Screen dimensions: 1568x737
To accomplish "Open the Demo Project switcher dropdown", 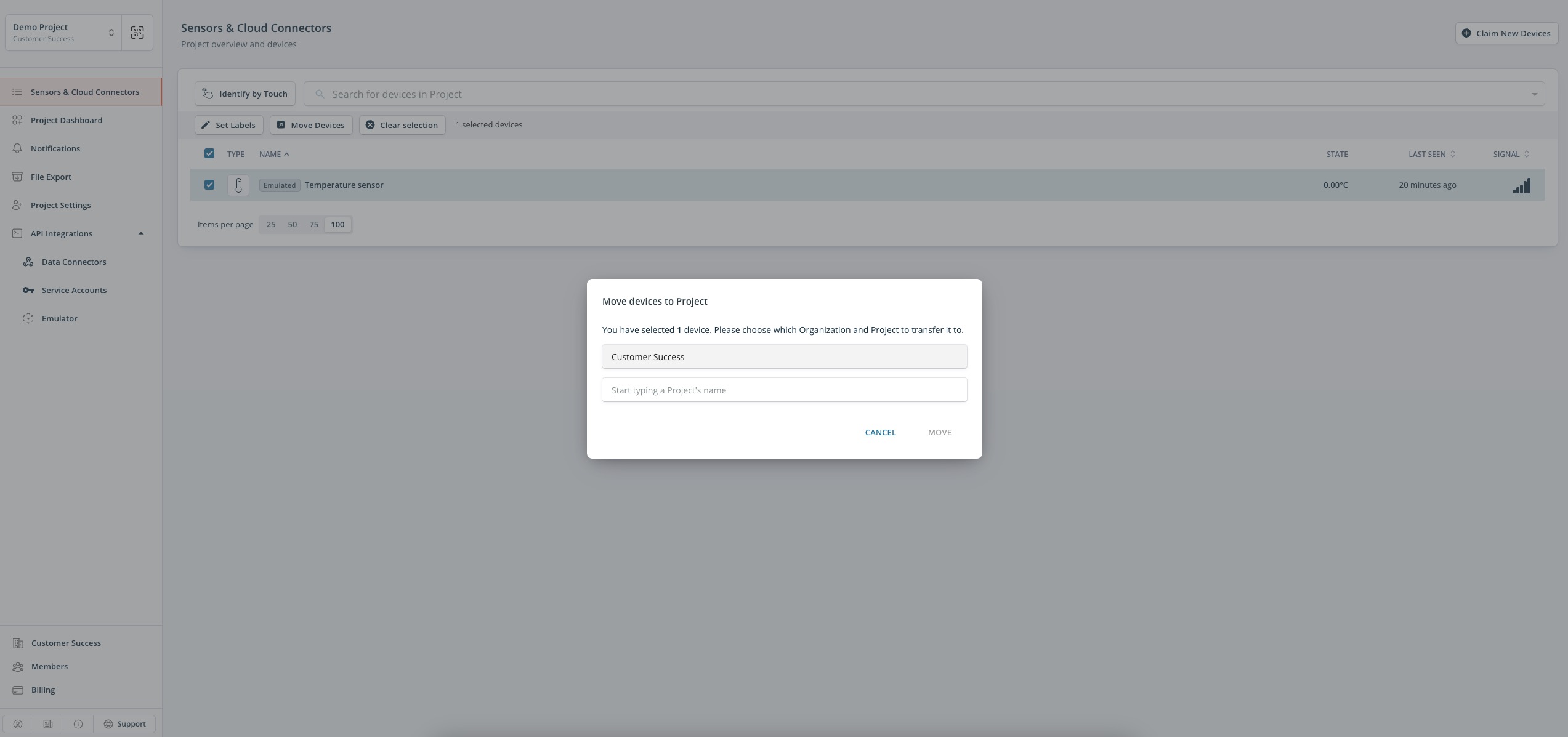I will (x=63, y=33).
